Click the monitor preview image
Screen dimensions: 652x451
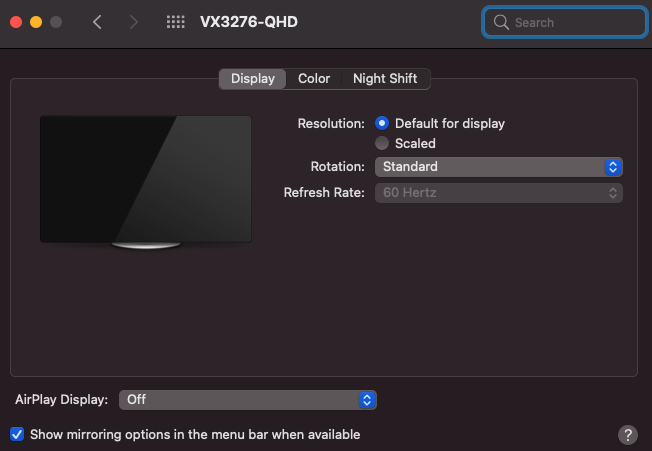pos(146,179)
